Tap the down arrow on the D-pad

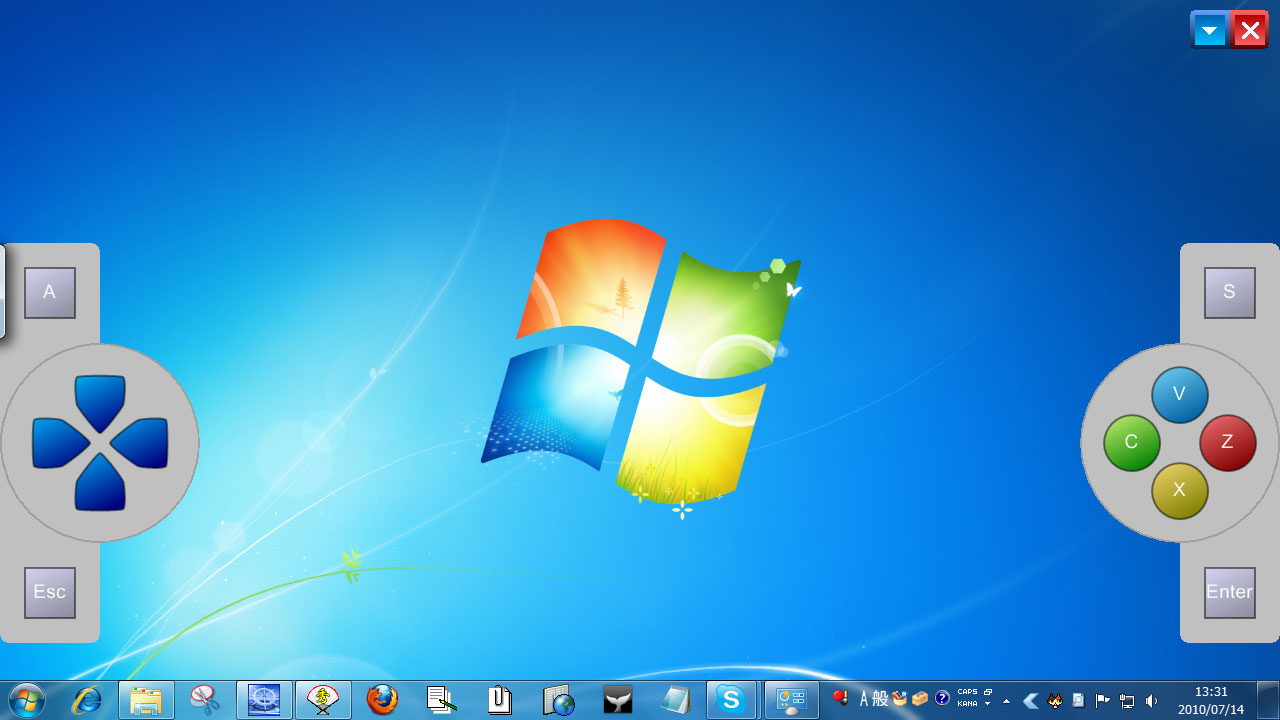click(100, 482)
